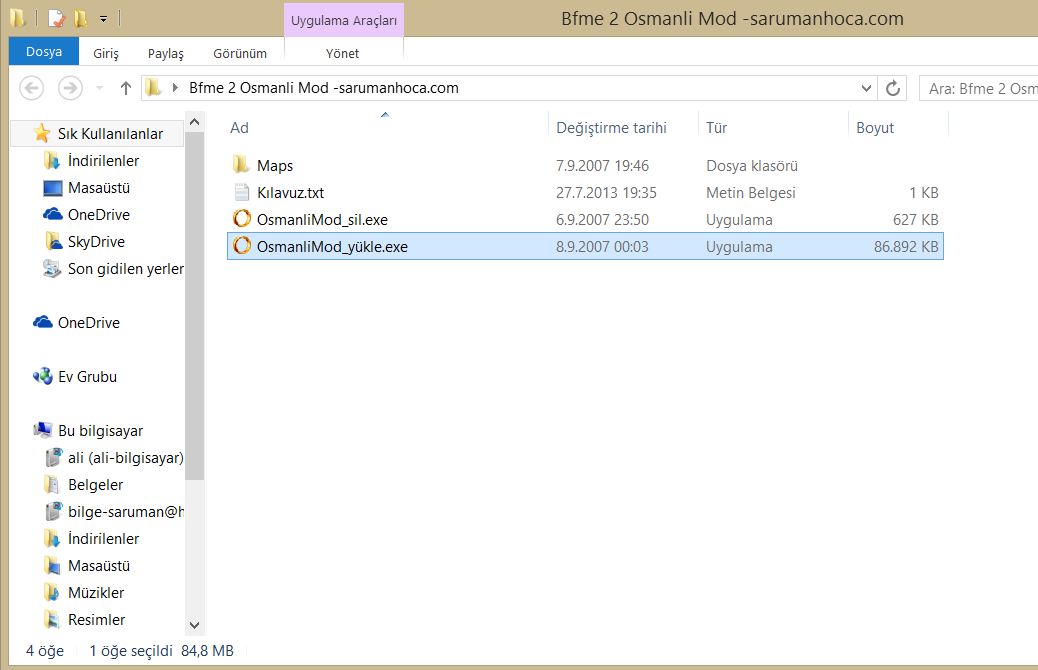Screen dimensions: 1038x670
Task: Click the navigation pane scrollbar thumb
Action: point(195,306)
